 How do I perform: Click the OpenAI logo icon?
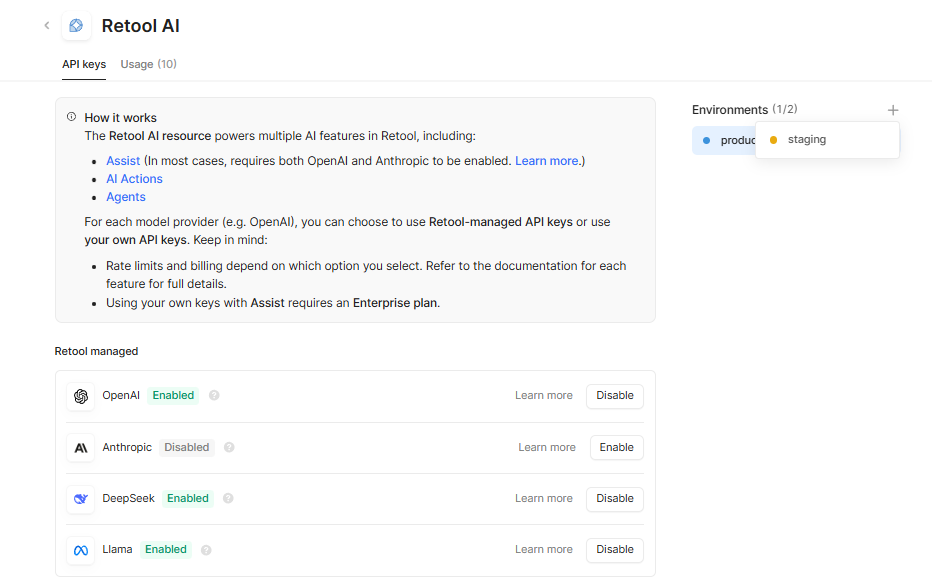tap(81, 396)
